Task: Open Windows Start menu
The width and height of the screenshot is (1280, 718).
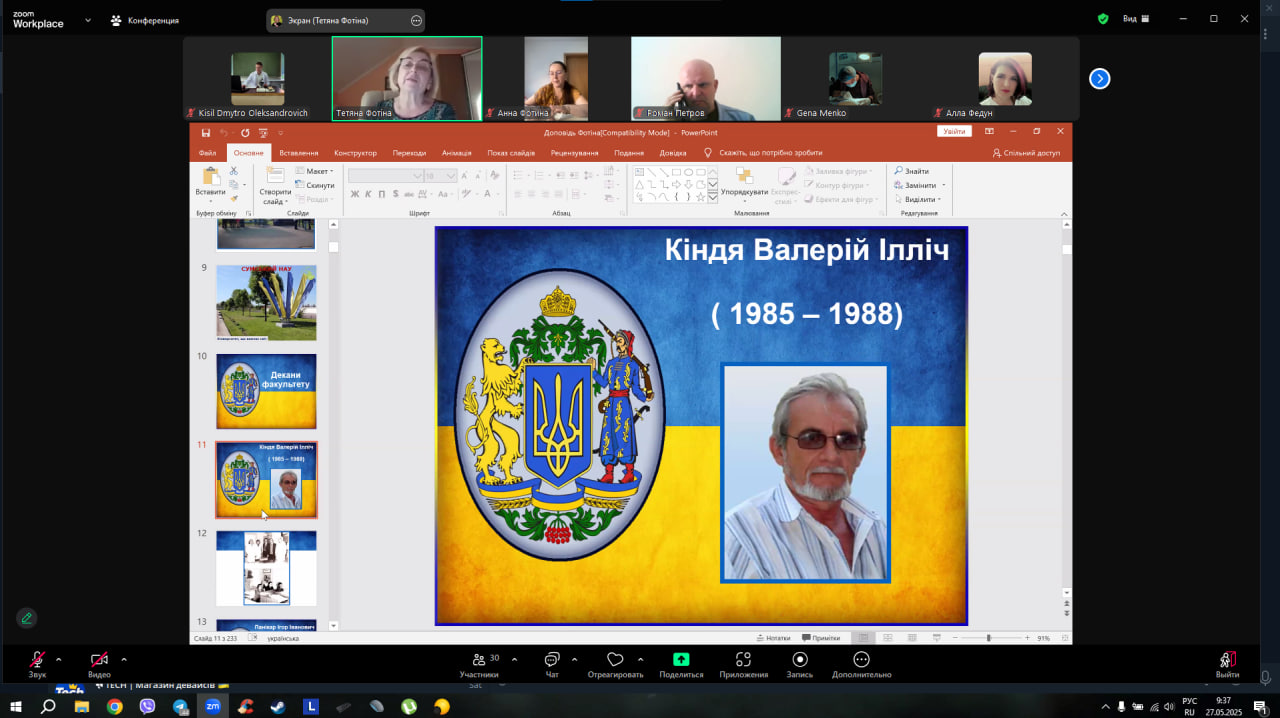Action: tap(16, 706)
